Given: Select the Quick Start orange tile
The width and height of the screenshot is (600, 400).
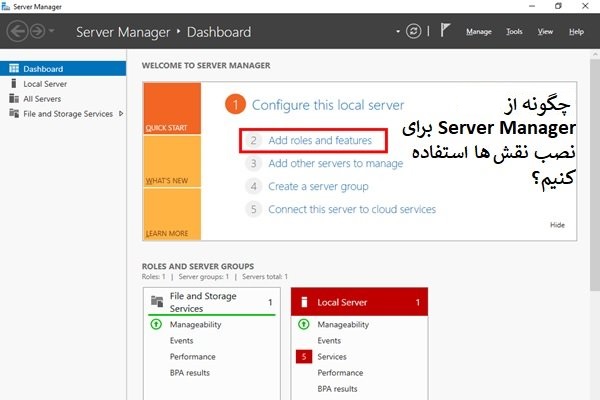Looking at the screenshot, I should click(172, 108).
